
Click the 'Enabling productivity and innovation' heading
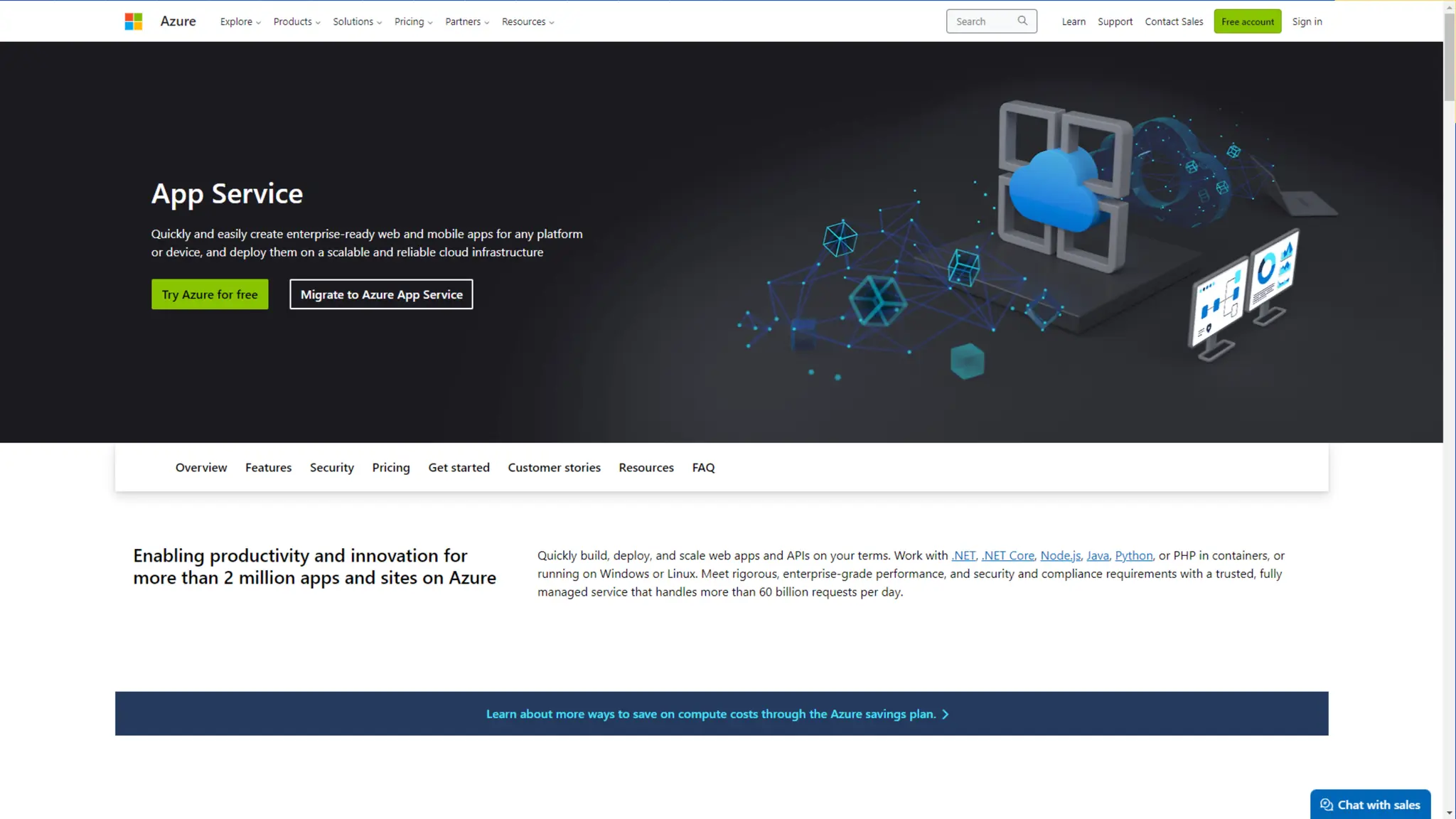click(x=314, y=567)
